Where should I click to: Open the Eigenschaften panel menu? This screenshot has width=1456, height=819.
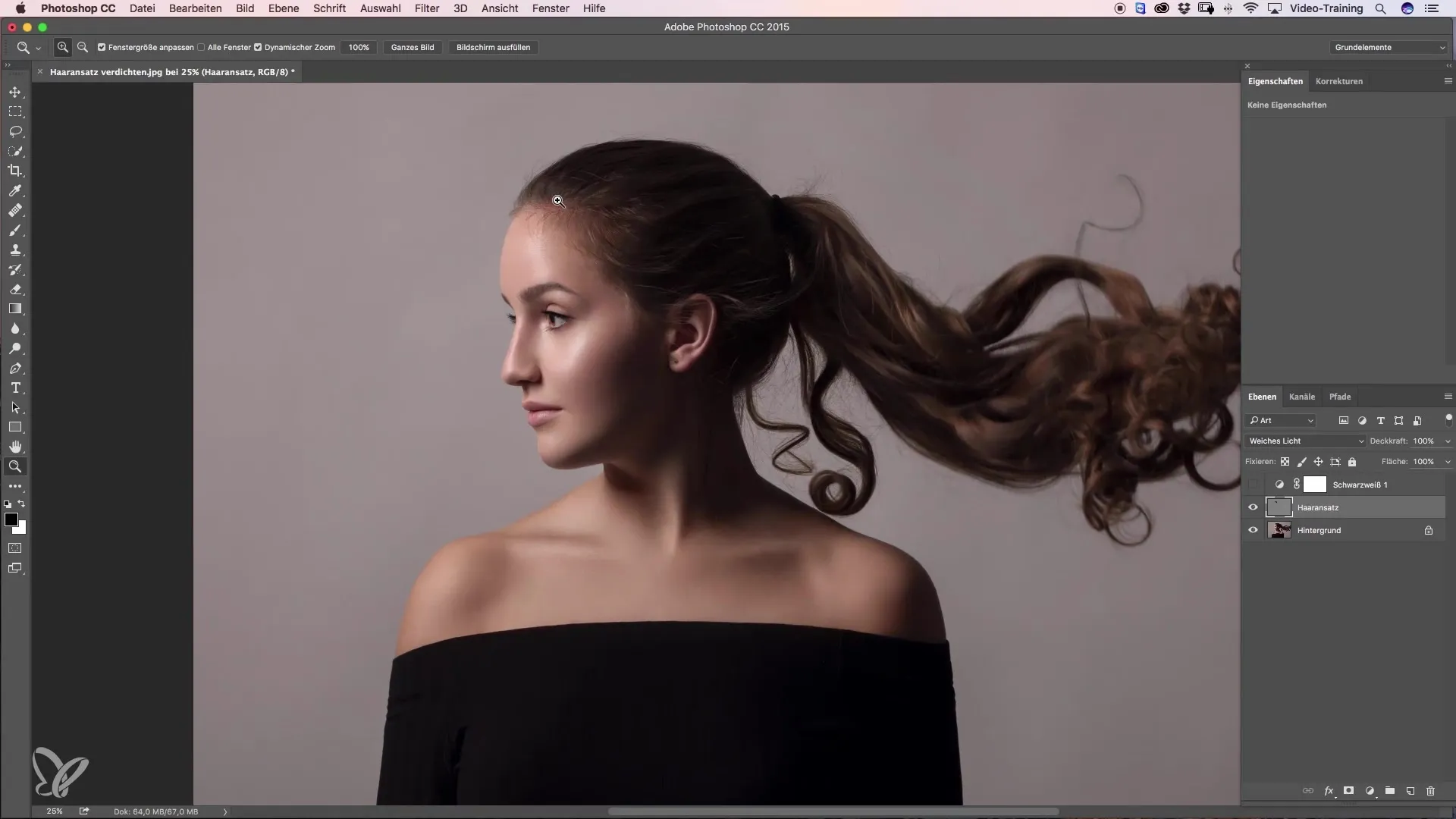pyautogui.click(x=1448, y=81)
